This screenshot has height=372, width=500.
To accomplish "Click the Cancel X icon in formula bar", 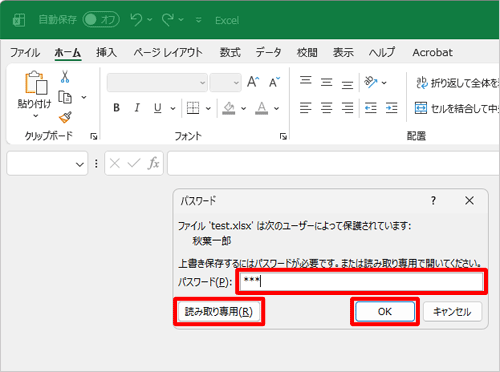I will pos(115,163).
